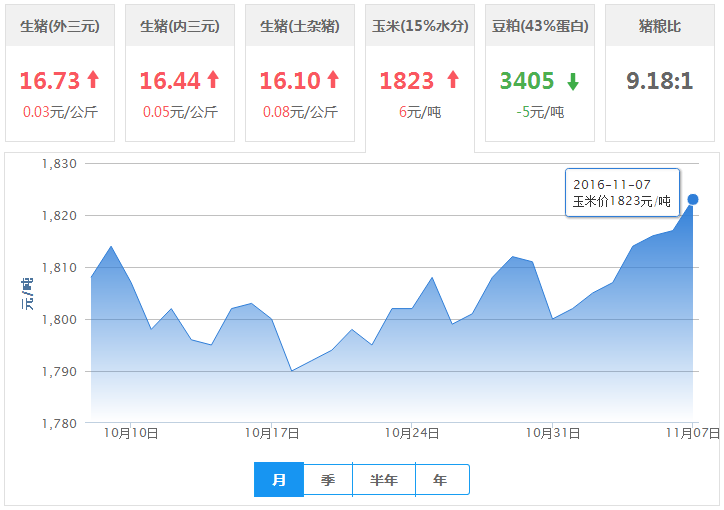The width and height of the screenshot is (724, 510).
Task: Click the red up arrow beside 16.73
Action: point(94,79)
